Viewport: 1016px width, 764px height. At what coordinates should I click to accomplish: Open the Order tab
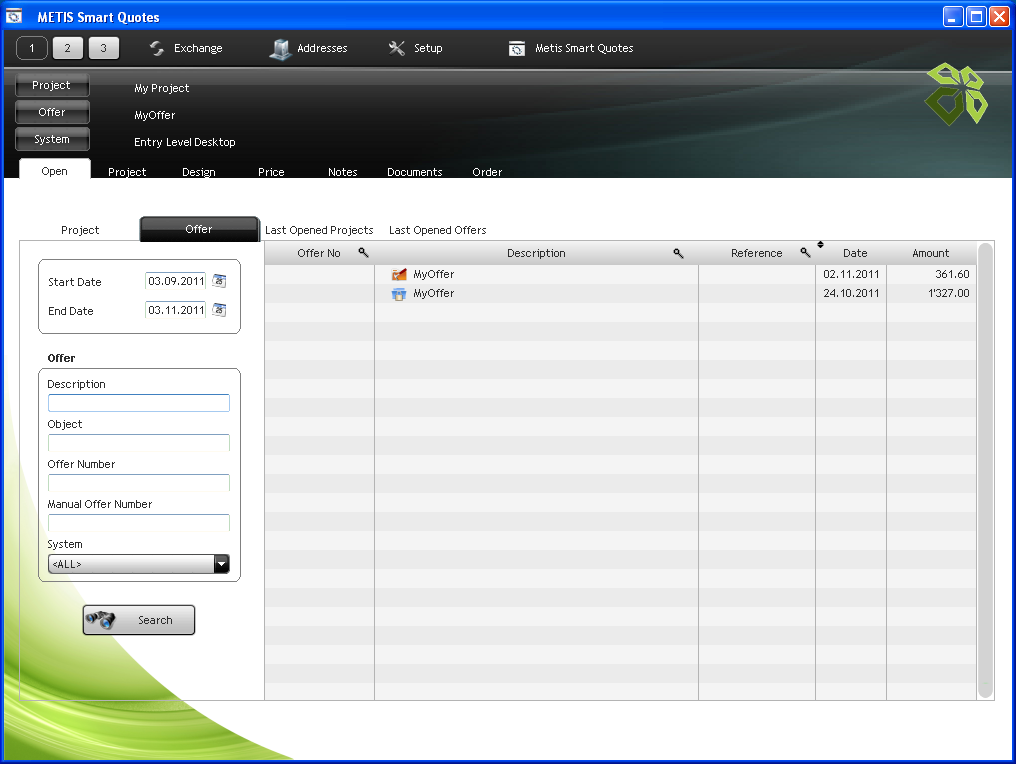(487, 172)
